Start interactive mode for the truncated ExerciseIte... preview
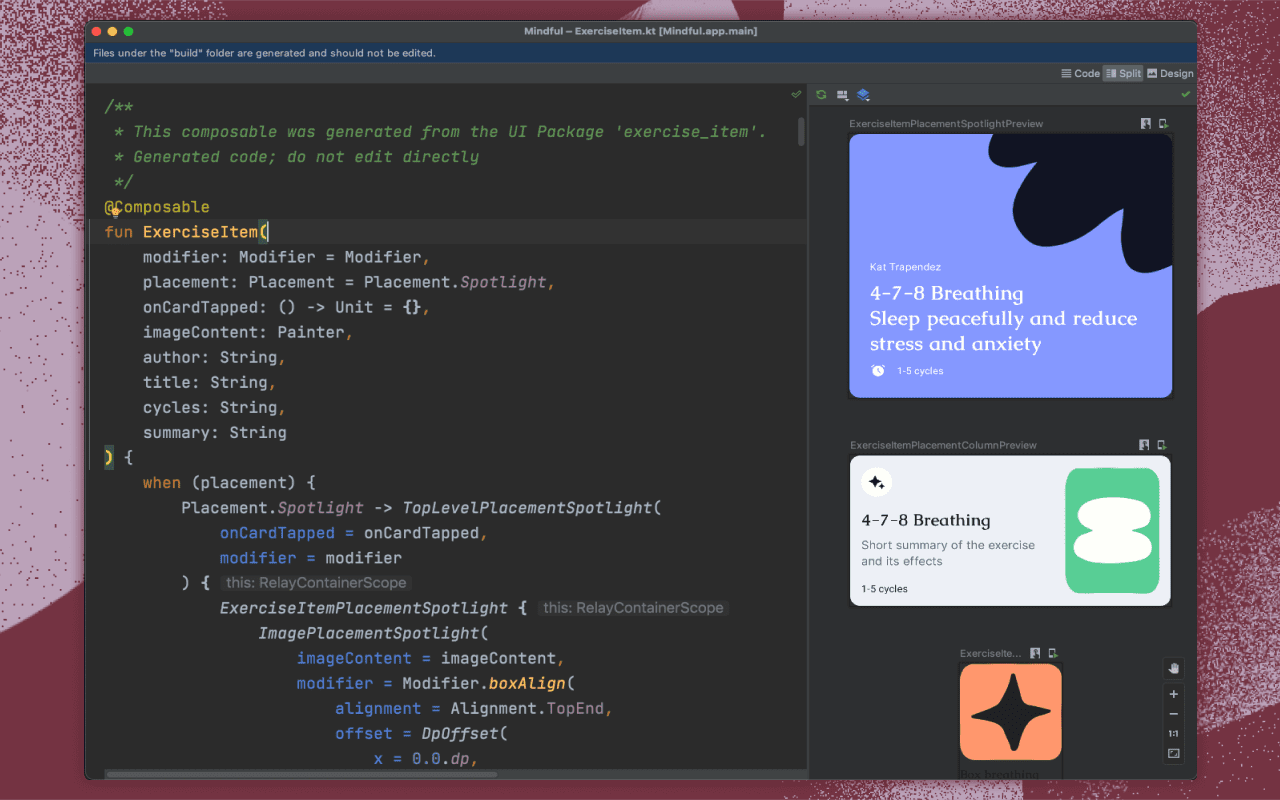The image size is (1280, 800). [x=1035, y=653]
